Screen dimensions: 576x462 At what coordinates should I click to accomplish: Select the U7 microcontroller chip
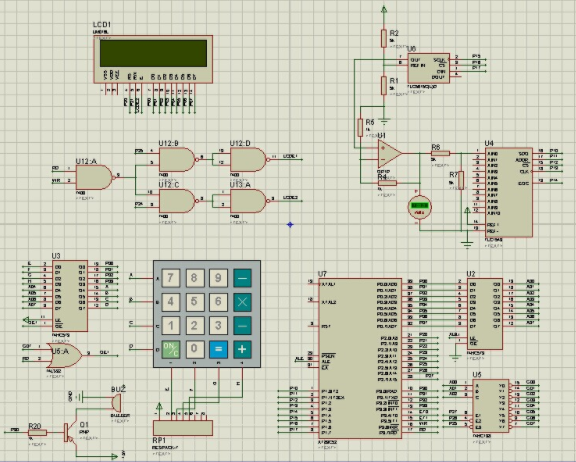pos(360,358)
